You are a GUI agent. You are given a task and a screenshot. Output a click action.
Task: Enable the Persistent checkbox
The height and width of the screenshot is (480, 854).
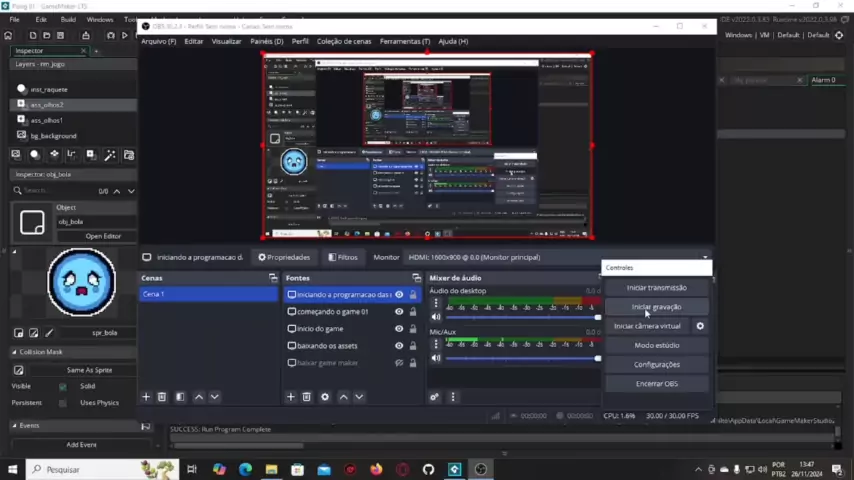63,403
